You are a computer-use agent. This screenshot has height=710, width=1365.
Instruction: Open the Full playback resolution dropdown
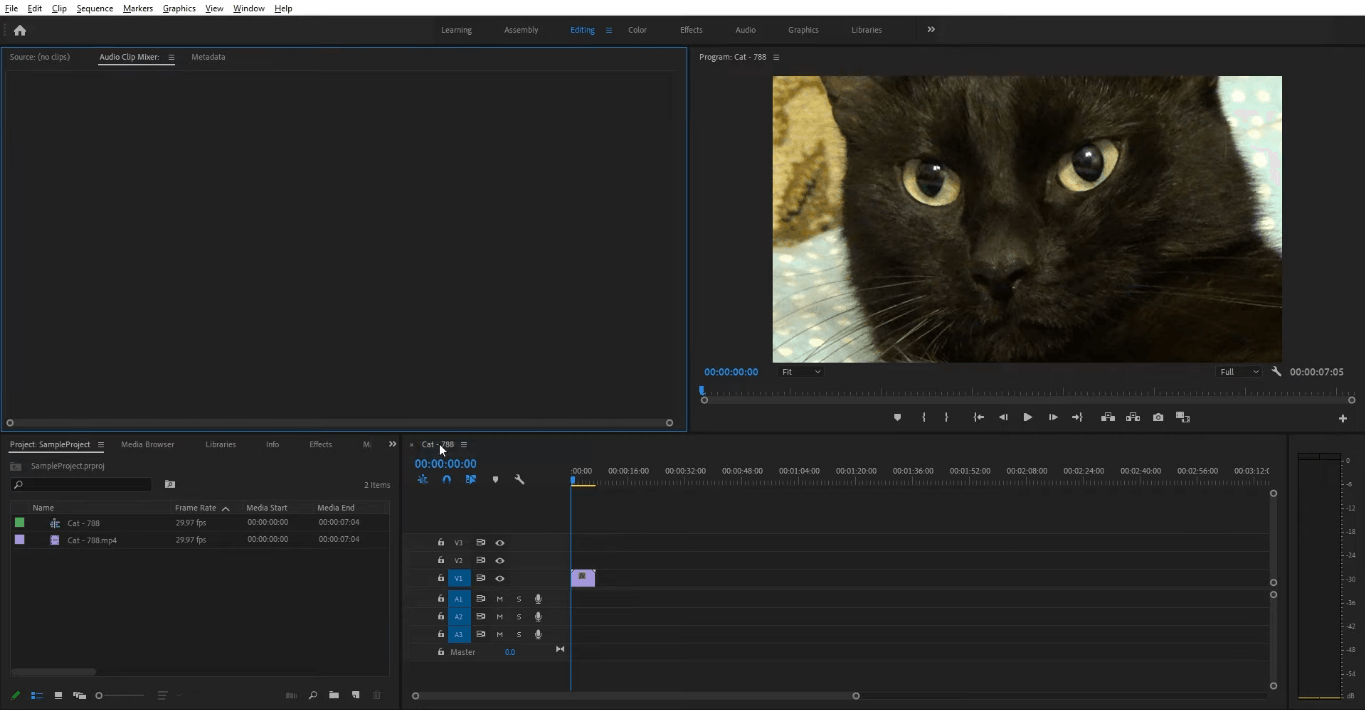point(1240,372)
